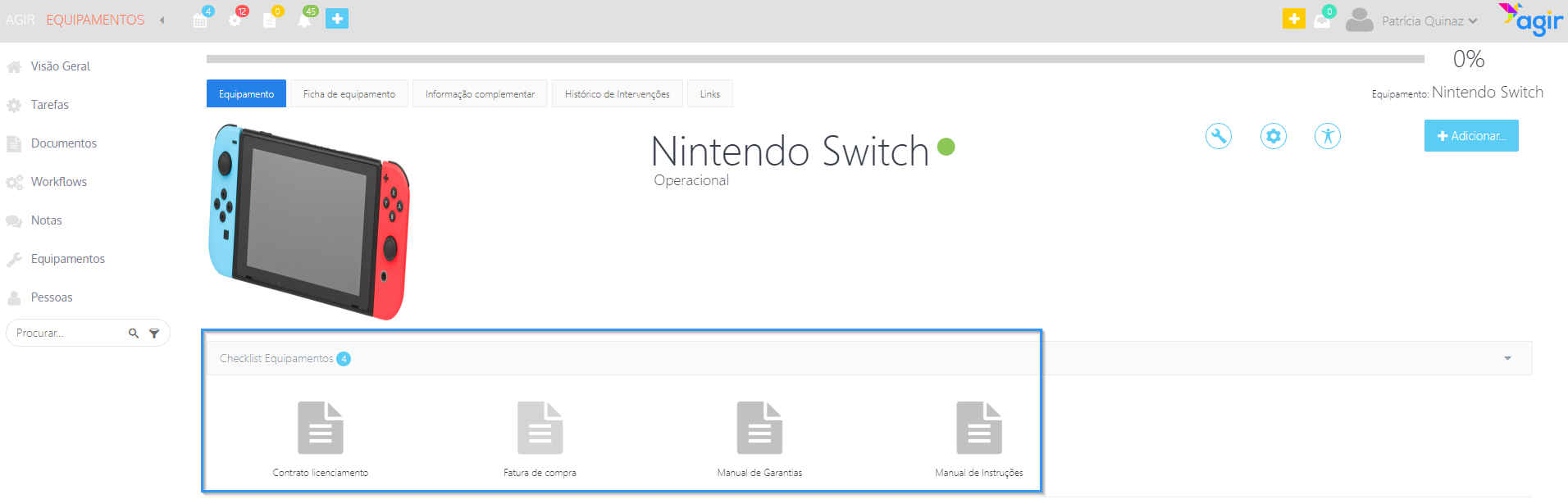The width and height of the screenshot is (1568, 499).
Task: Click the progress bar
Action: tap(815, 59)
